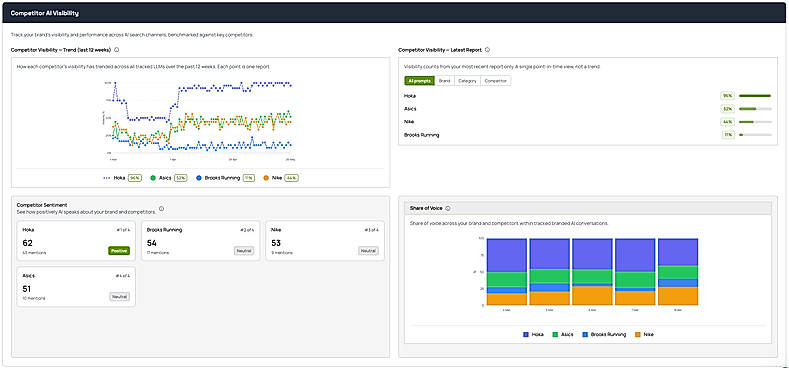The height and width of the screenshot is (368, 789).
Task: Click the Positive badge on Hoka card
Action: (x=119, y=251)
